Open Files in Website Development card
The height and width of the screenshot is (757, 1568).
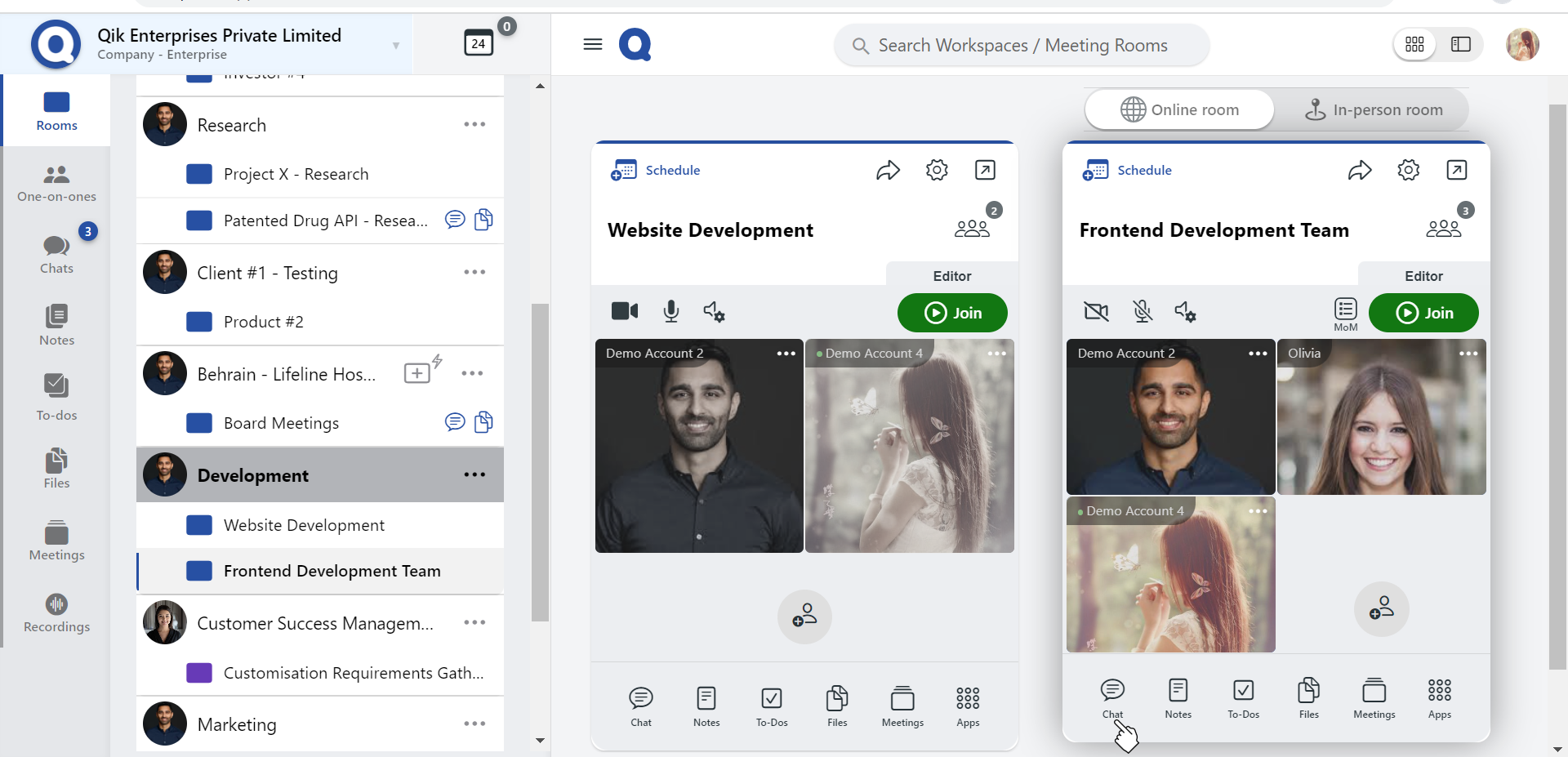(837, 706)
